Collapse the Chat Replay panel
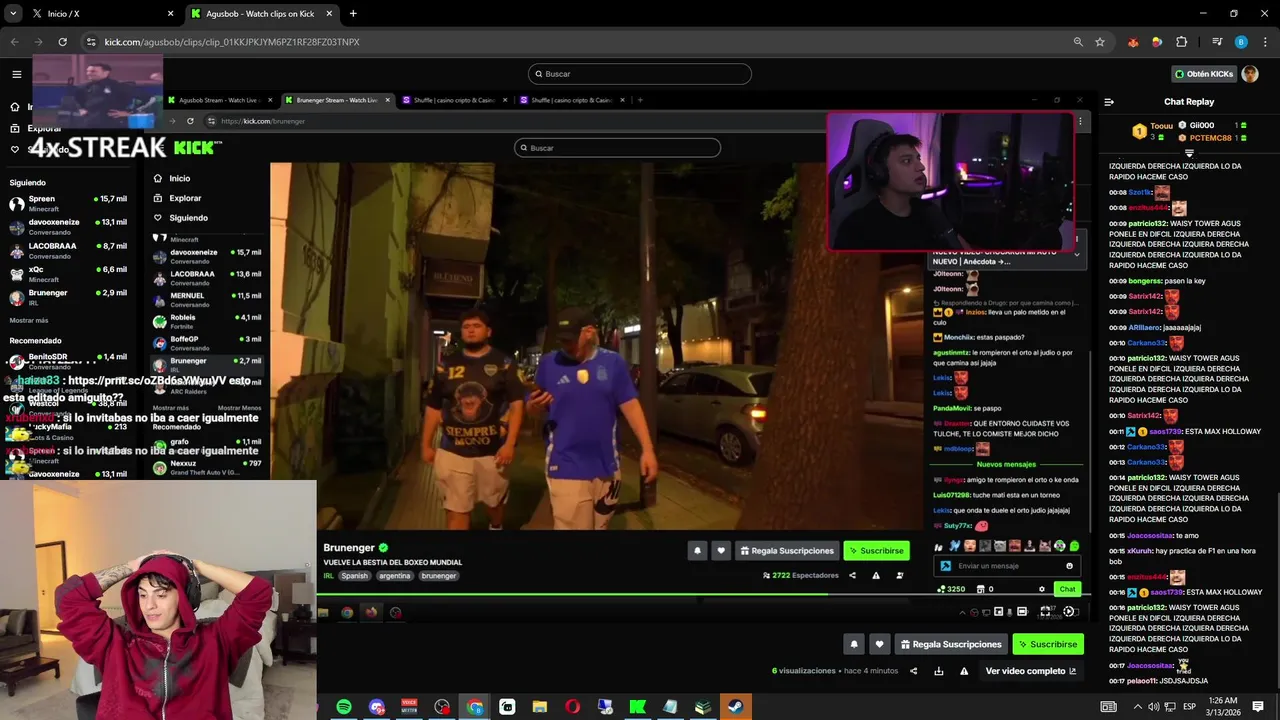 click(x=1109, y=102)
